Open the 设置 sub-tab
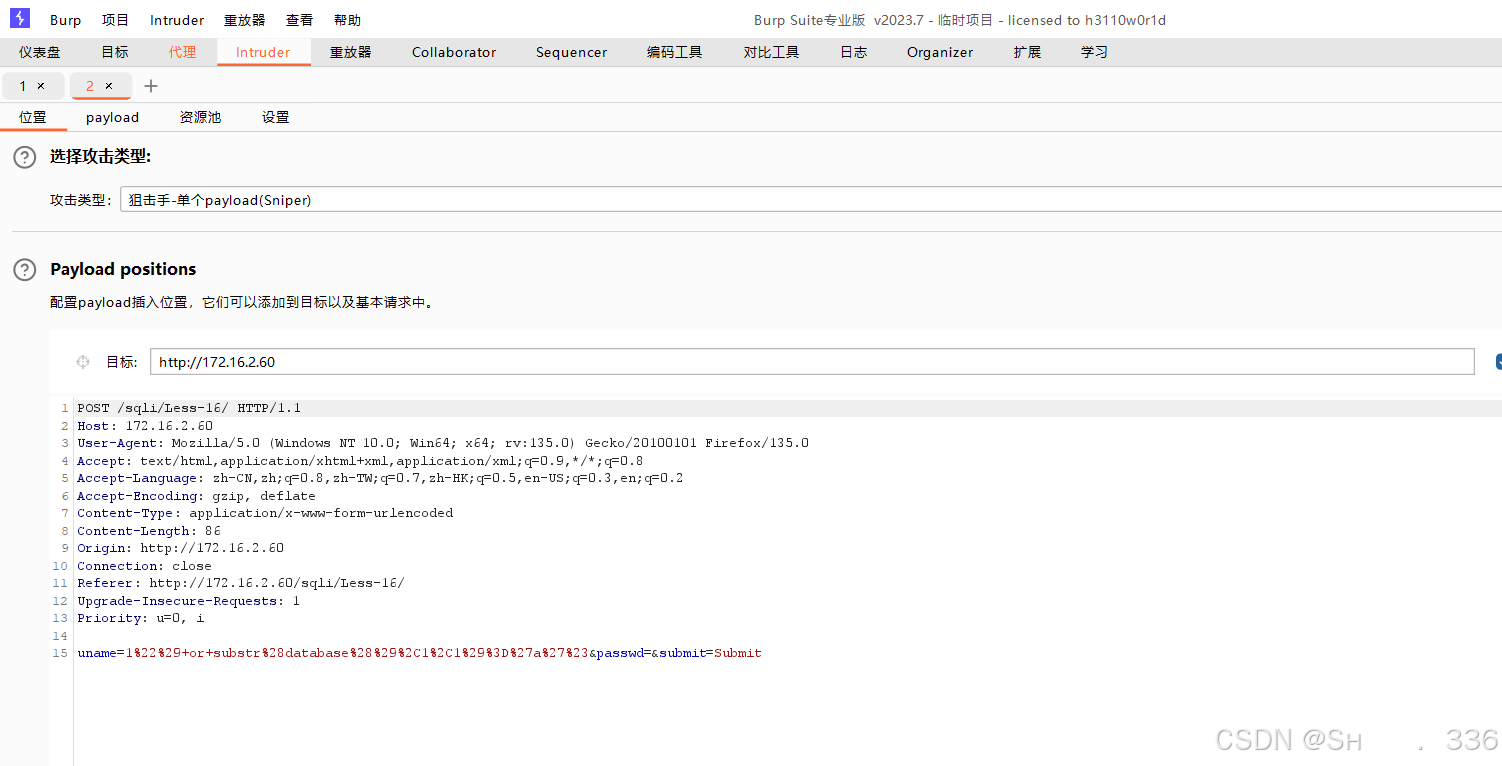The width and height of the screenshot is (1502, 766). pos(276,117)
